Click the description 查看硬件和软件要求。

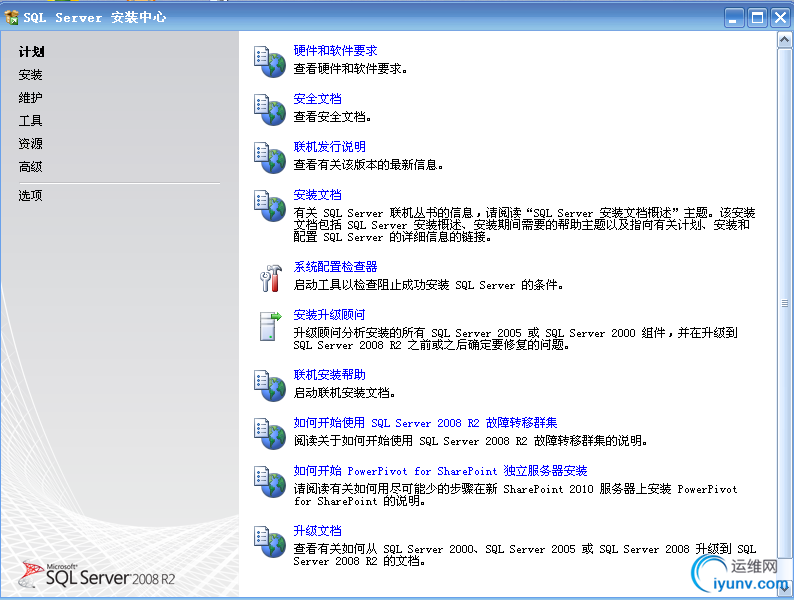click(350, 68)
